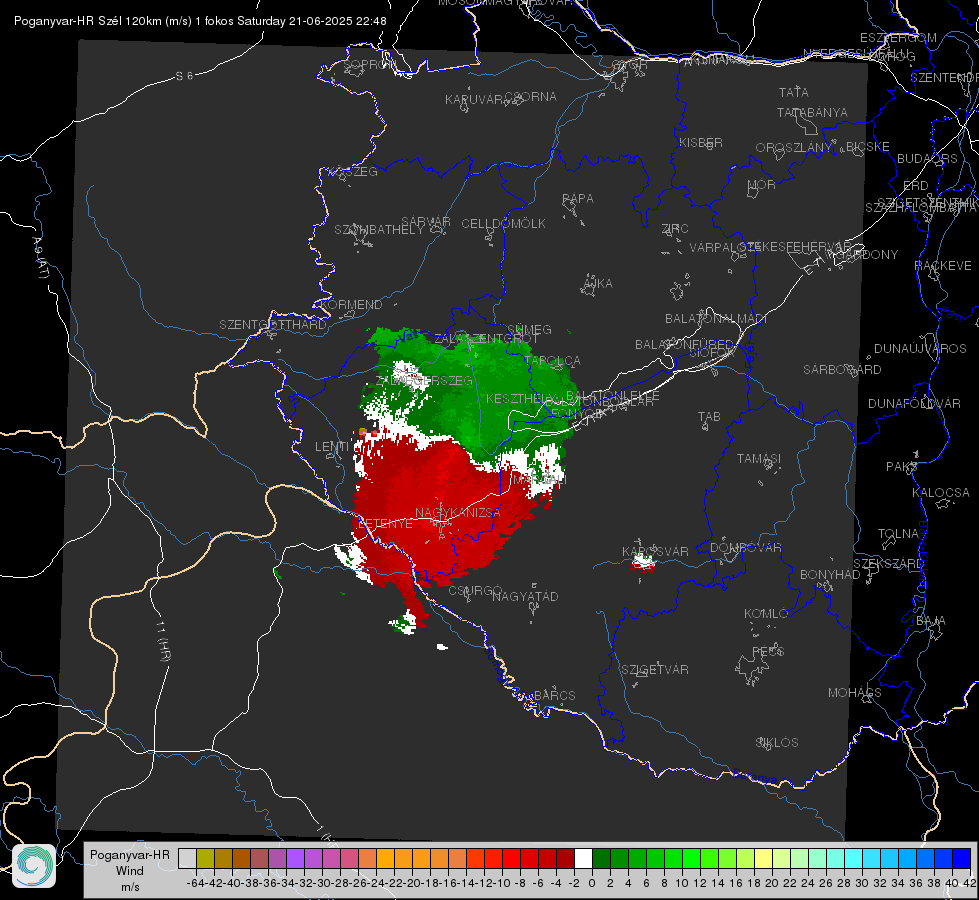The height and width of the screenshot is (900, 979).
Task: Click the TOLNA town label
Action: click(898, 534)
